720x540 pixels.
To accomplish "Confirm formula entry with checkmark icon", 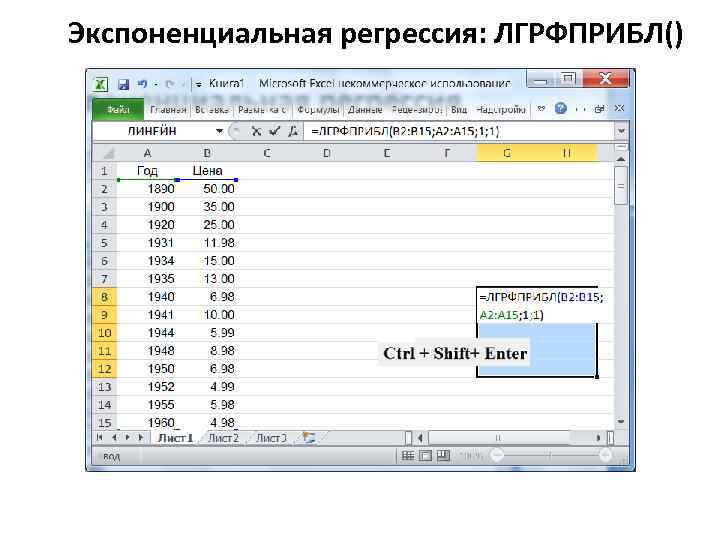I will (x=275, y=132).
